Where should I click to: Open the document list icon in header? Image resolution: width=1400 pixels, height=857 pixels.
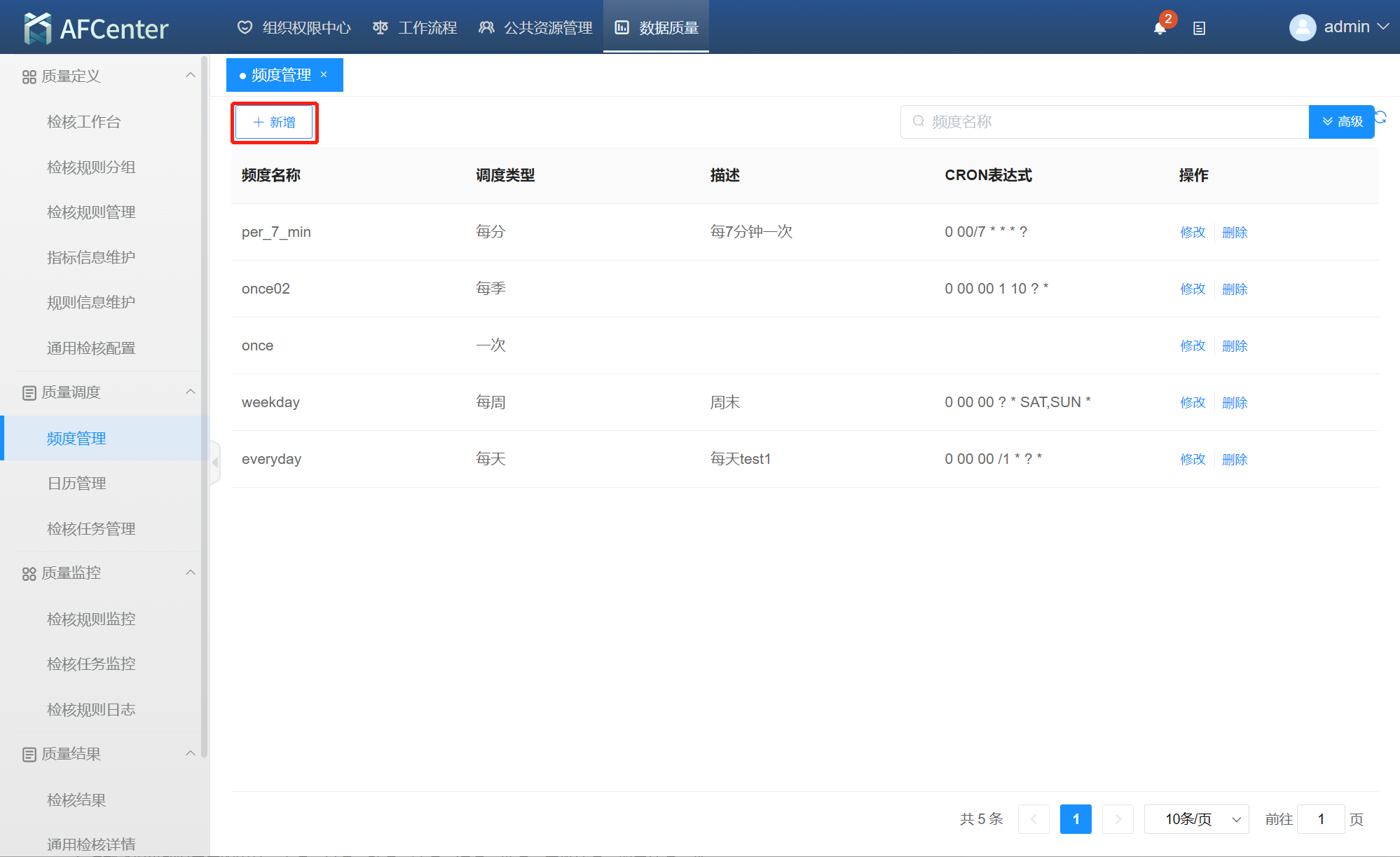[x=1199, y=28]
